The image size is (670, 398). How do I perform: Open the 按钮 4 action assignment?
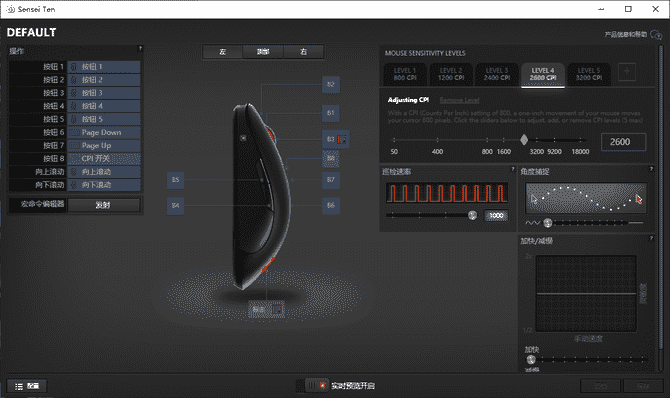pyautogui.click(x=104, y=106)
